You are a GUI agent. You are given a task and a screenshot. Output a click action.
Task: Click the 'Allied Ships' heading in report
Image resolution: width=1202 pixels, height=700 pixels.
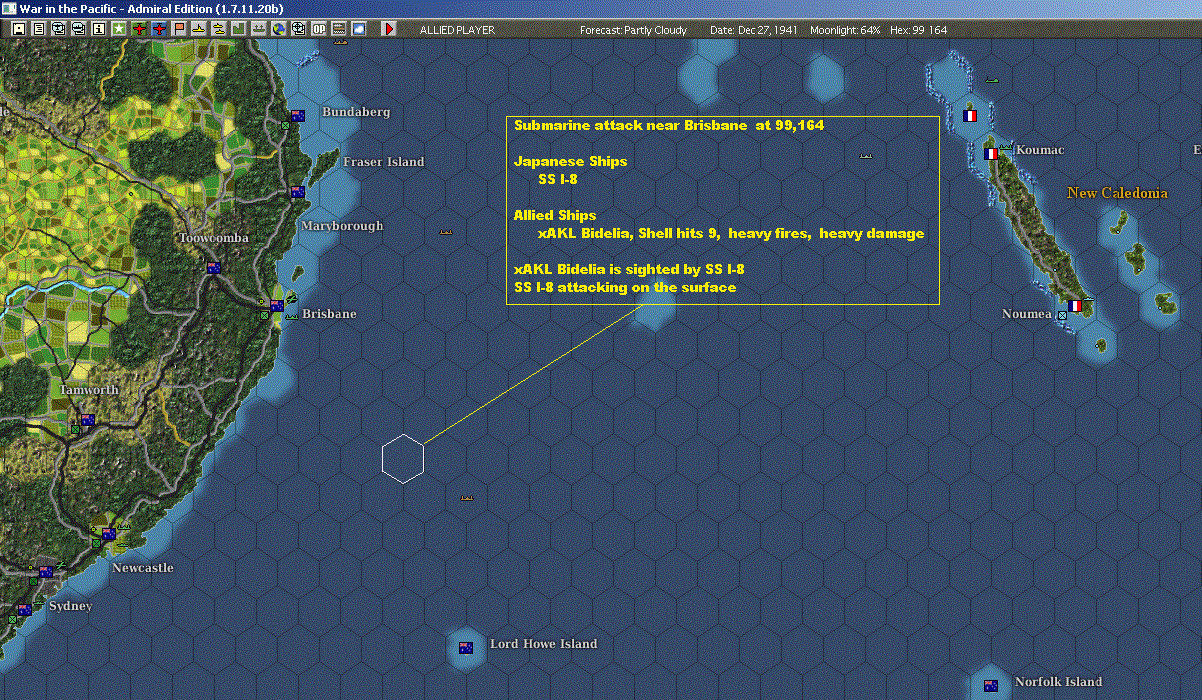[x=555, y=216]
